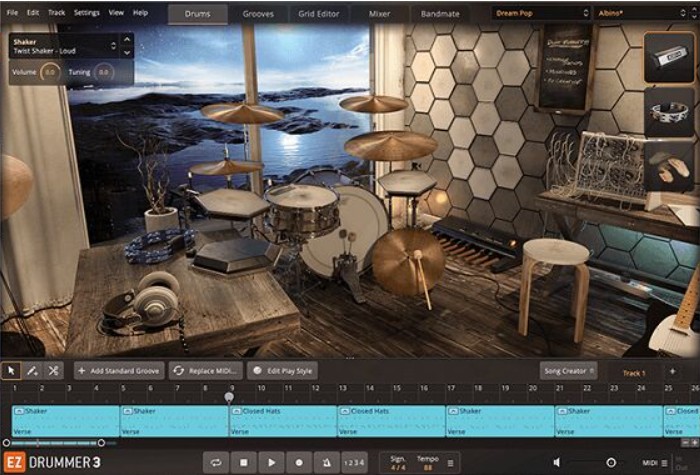Viewport: 700px width, 475px height.
Task: Click the hexagonal pad on the table
Action: pos(236,255)
